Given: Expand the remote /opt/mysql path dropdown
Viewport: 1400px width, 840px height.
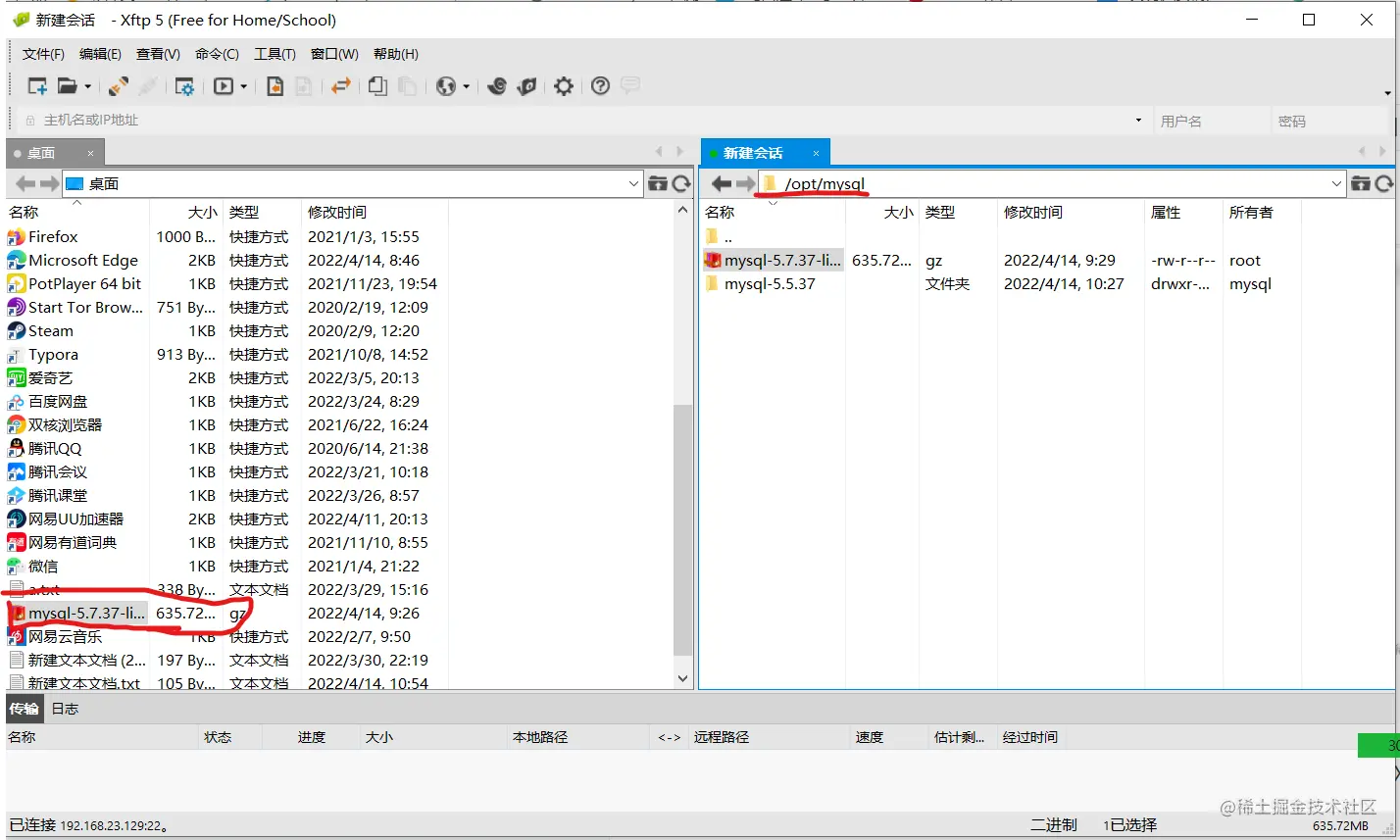Looking at the screenshot, I should pos(1337,183).
